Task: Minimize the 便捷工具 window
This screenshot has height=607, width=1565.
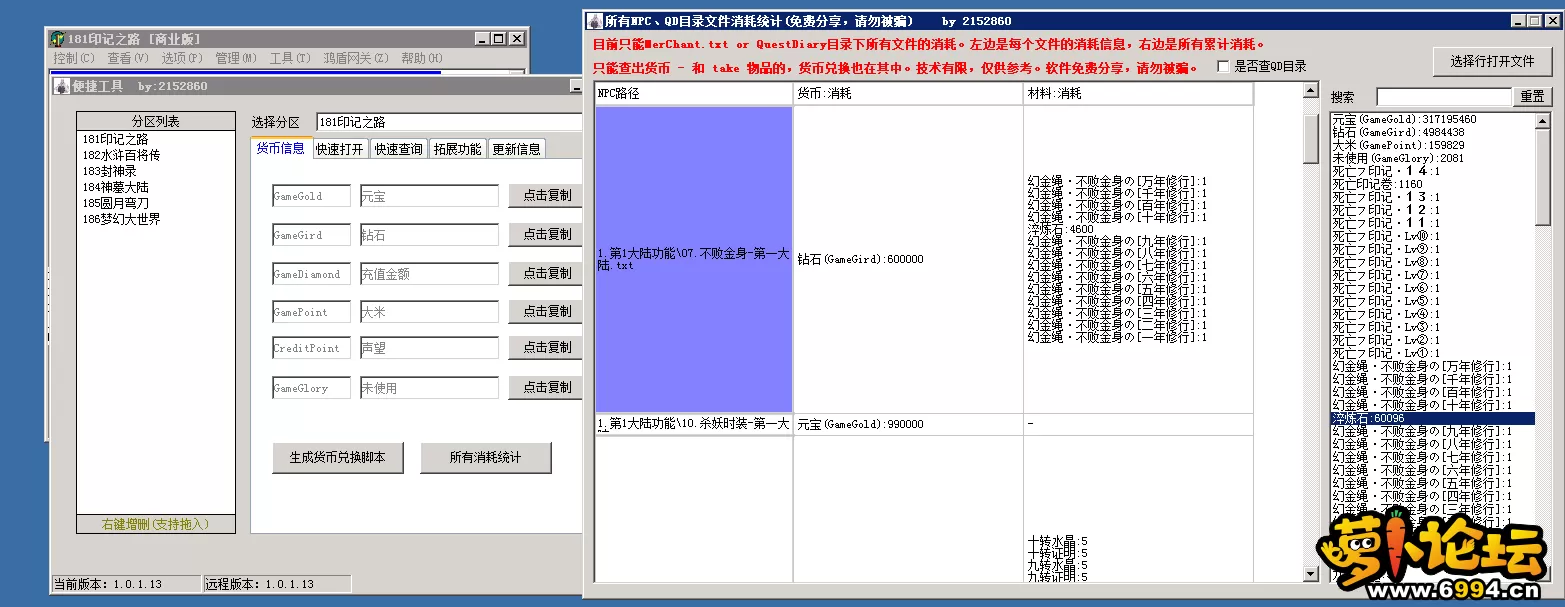Action: (x=576, y=87)
